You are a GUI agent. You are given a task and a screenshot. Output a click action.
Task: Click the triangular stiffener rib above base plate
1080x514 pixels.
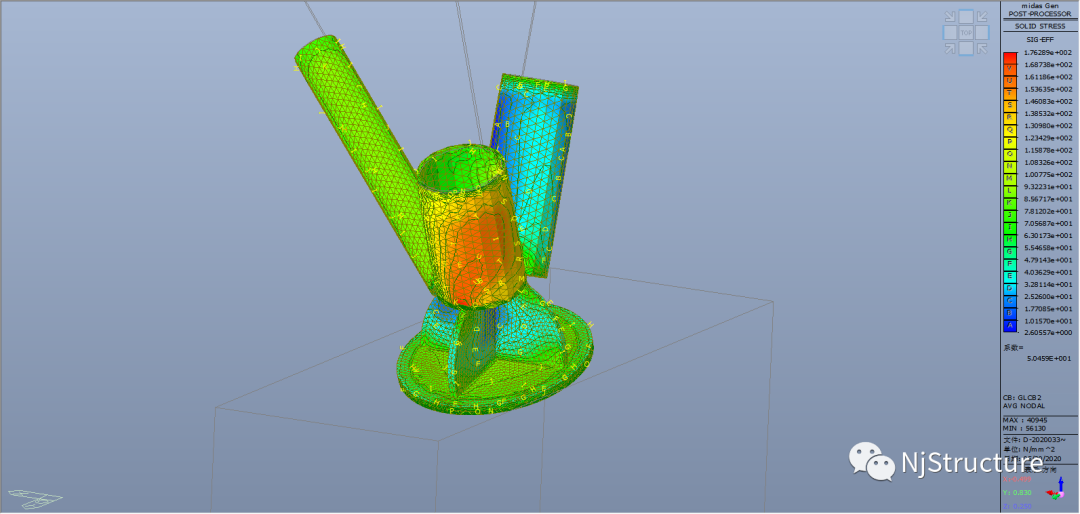pos(477,351)
